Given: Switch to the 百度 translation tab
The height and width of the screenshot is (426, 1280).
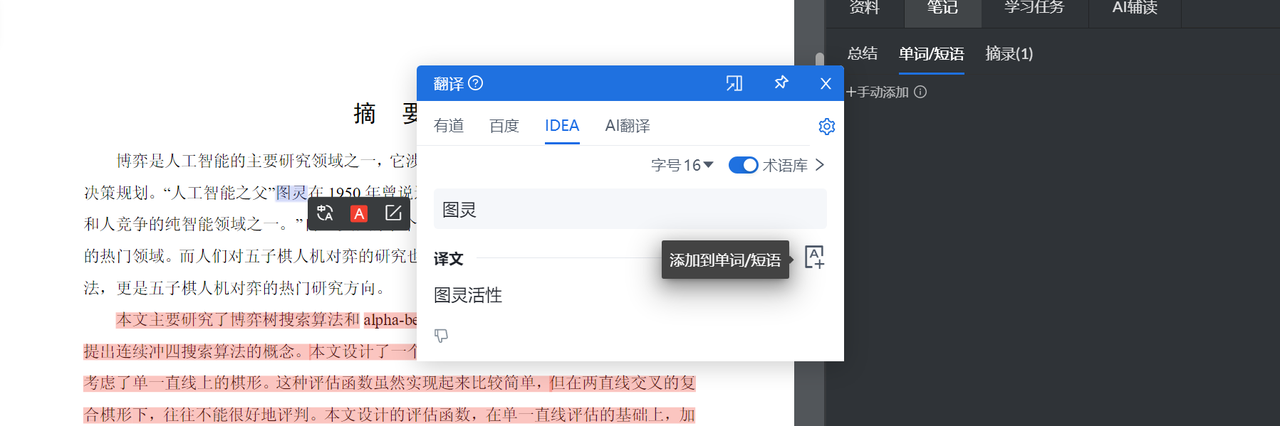Looking at the screenshot, I should (x=504, y=126).
